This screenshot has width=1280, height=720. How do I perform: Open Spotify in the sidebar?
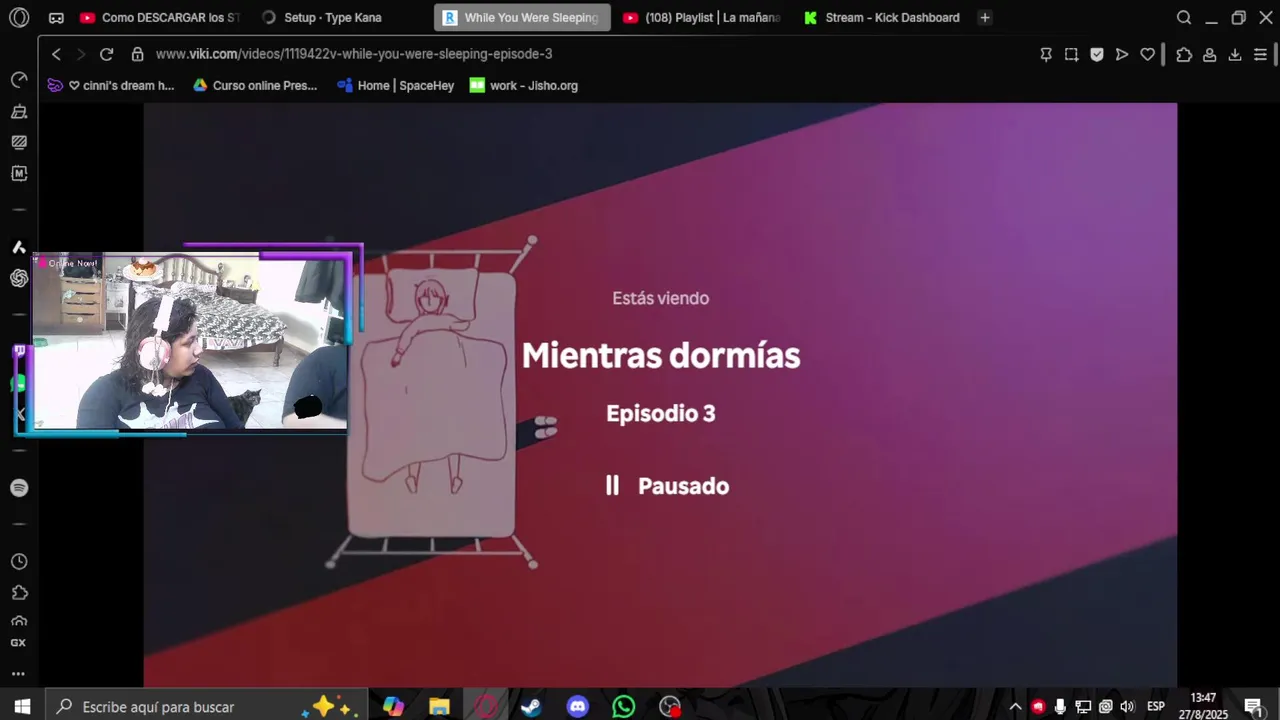tap(19, 488)
